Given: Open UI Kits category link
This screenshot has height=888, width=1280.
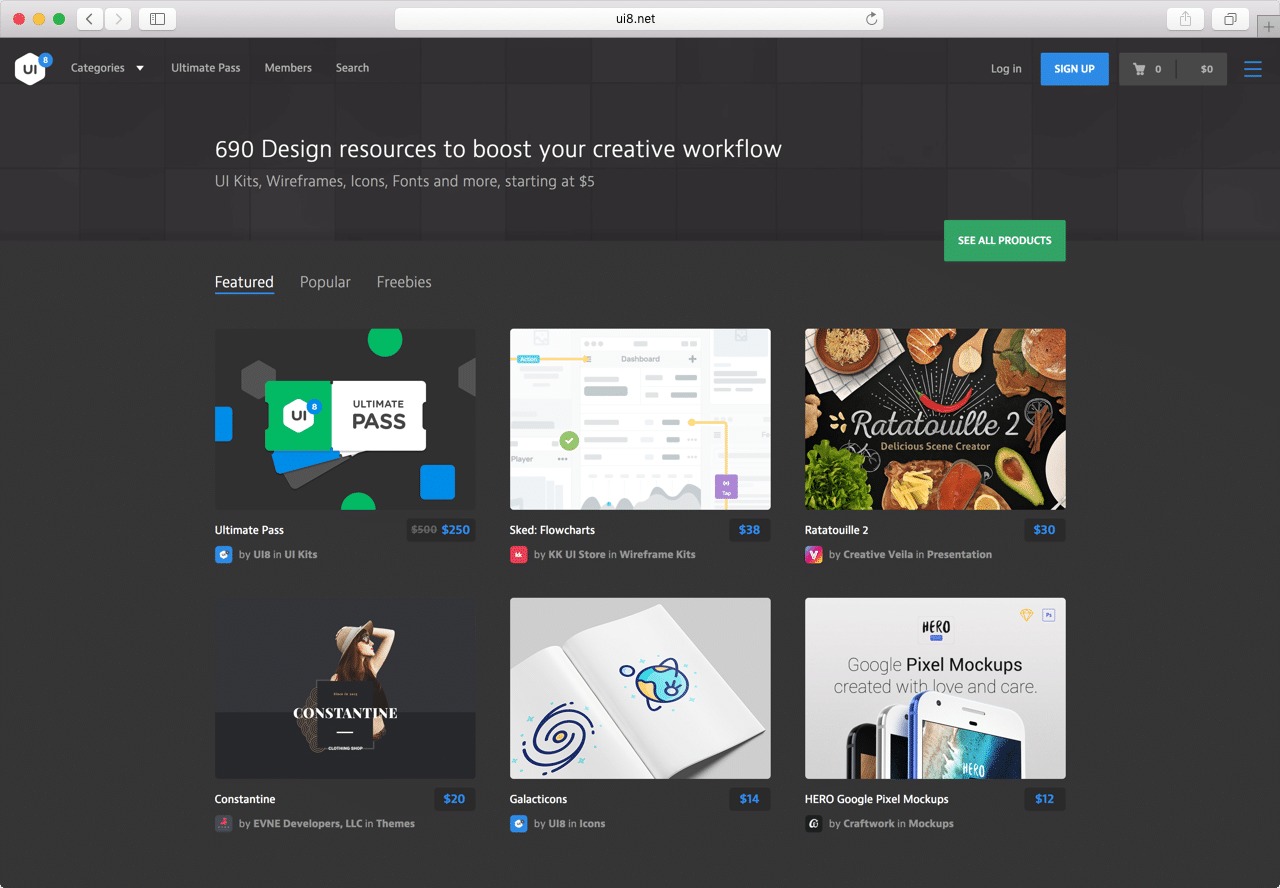Looking at the screenshot, I should (x=301, y=554).
